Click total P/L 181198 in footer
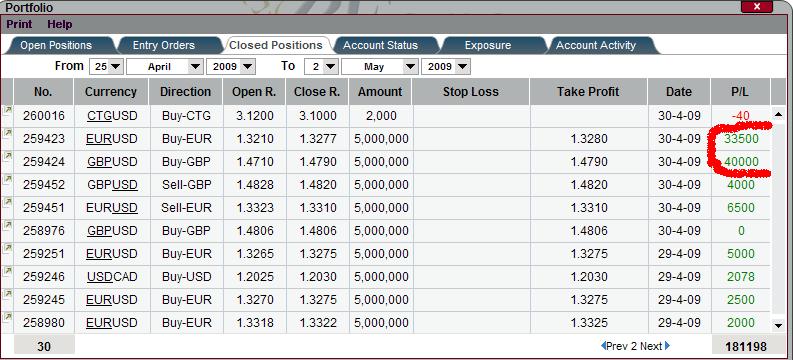This screenshot has height=360, width=793. click(x=746, y=347)
